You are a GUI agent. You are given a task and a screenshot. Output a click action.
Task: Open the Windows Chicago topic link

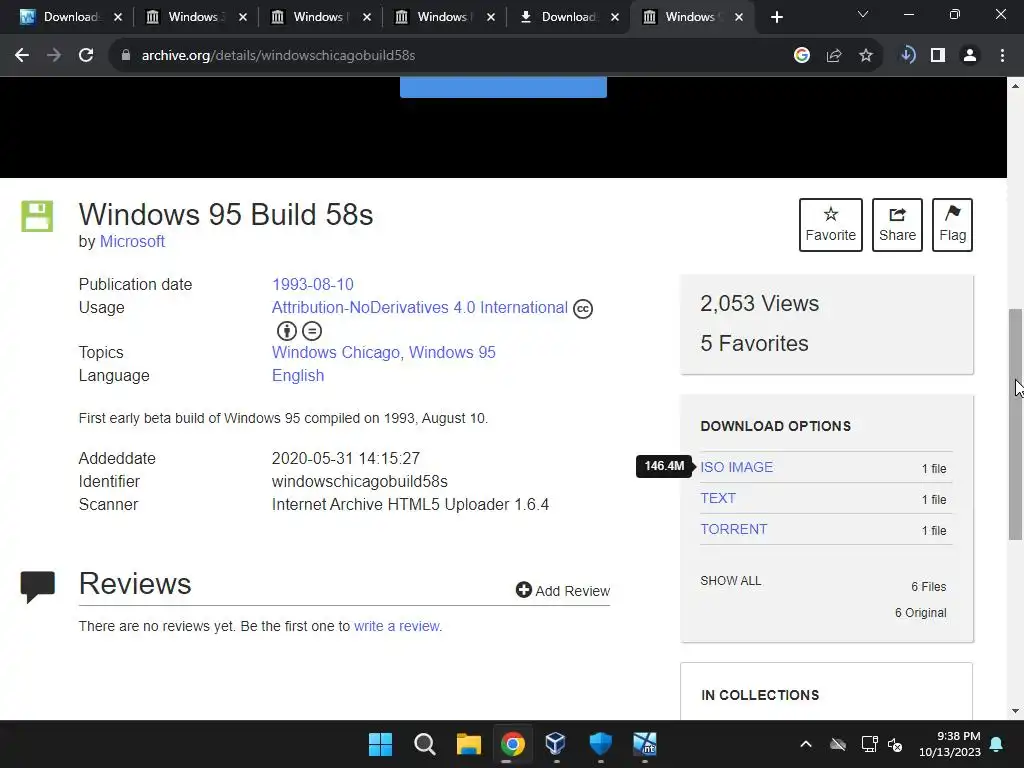(336, 353)
